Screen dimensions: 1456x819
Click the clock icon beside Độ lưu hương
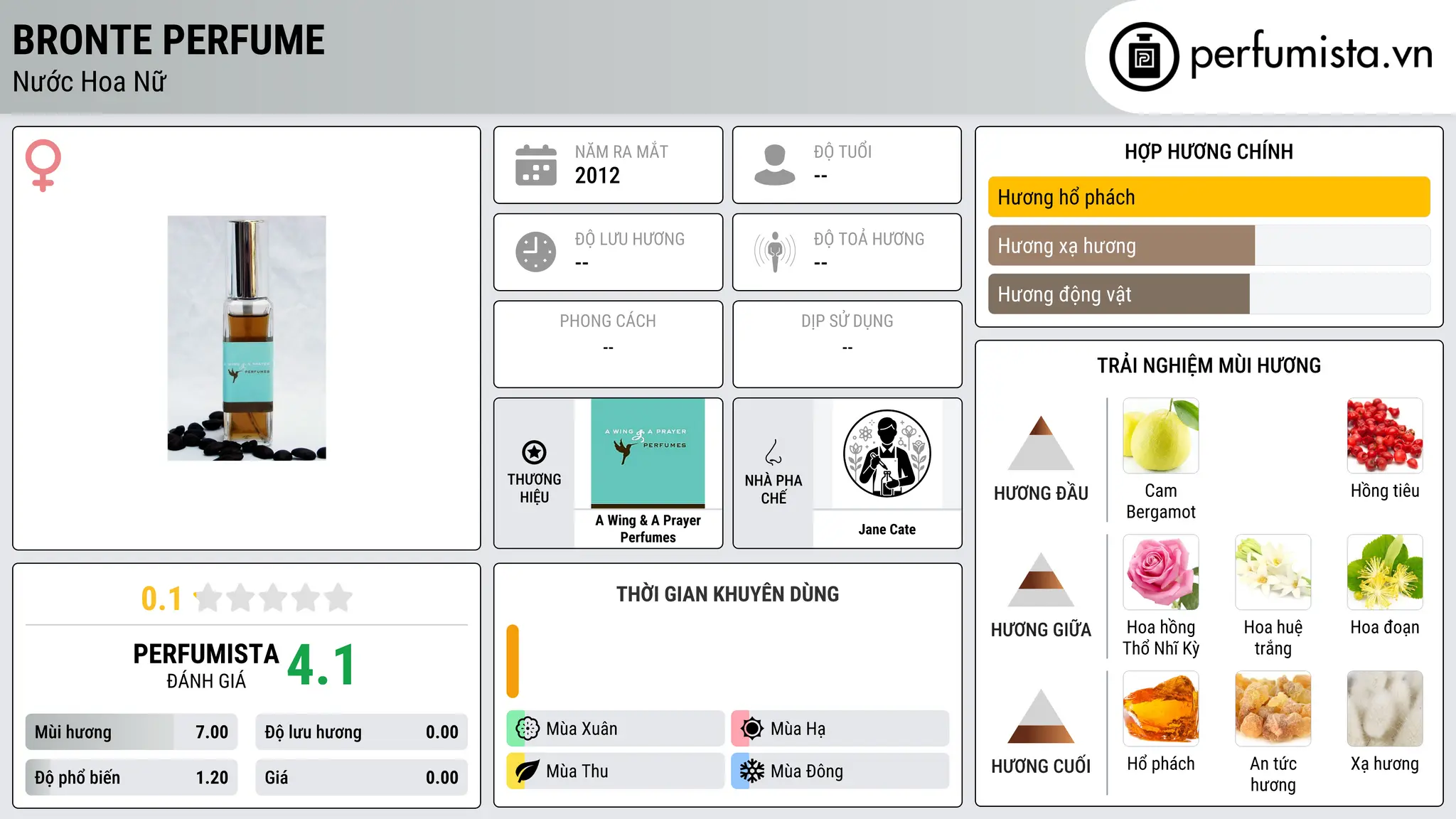pos(536,252)
